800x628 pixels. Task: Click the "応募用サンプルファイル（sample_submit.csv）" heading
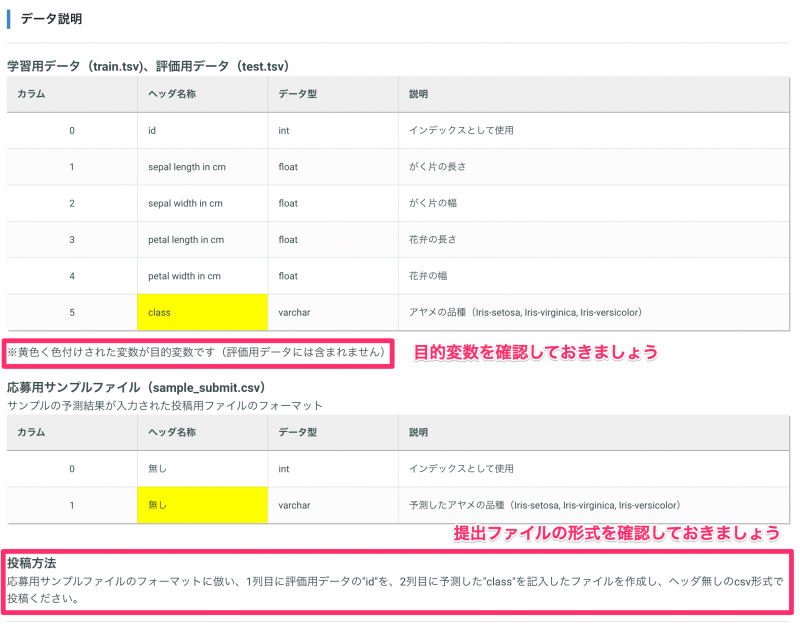pos(135,386)
